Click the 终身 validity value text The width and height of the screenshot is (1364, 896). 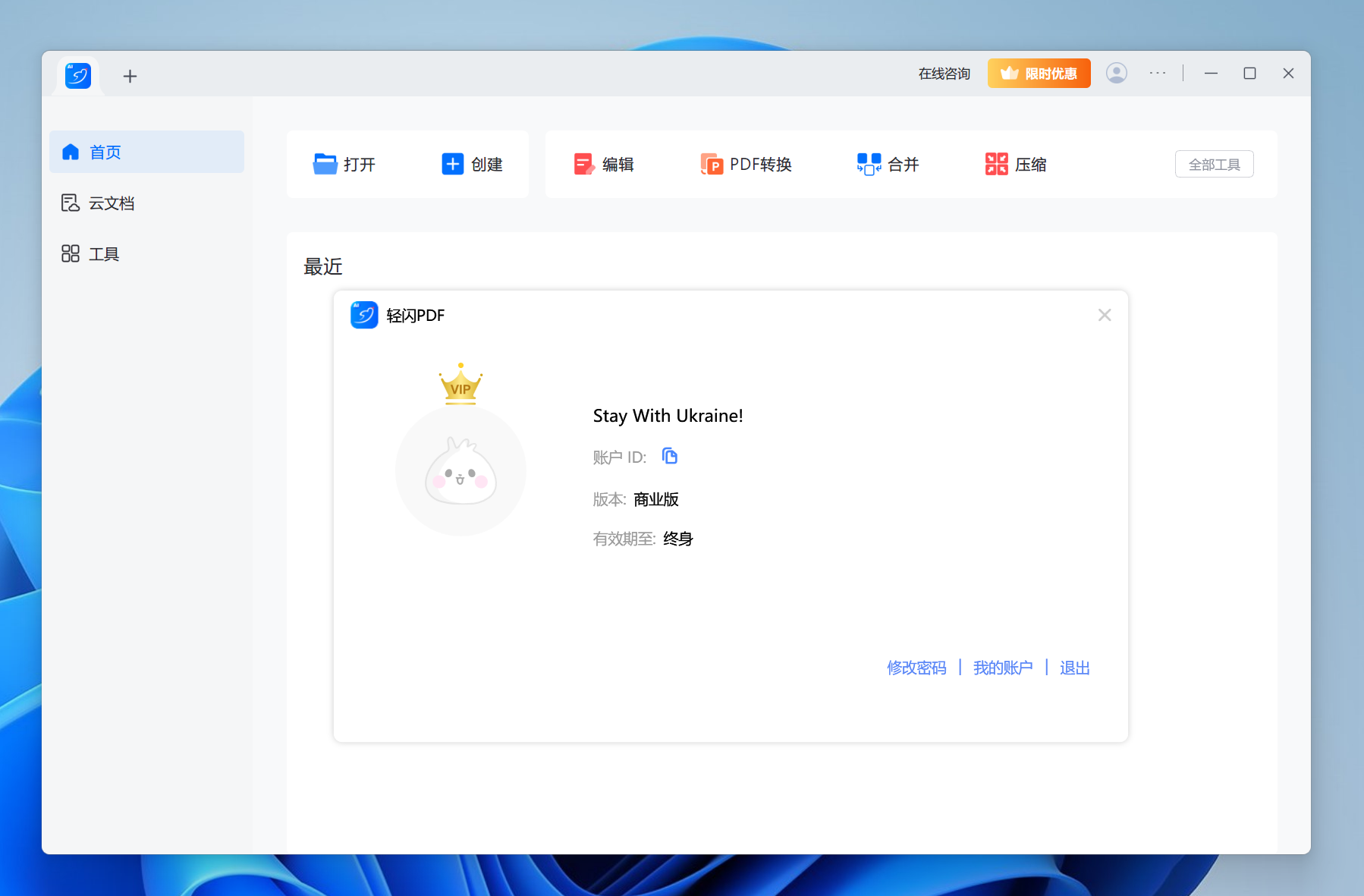tap(678, 539)
